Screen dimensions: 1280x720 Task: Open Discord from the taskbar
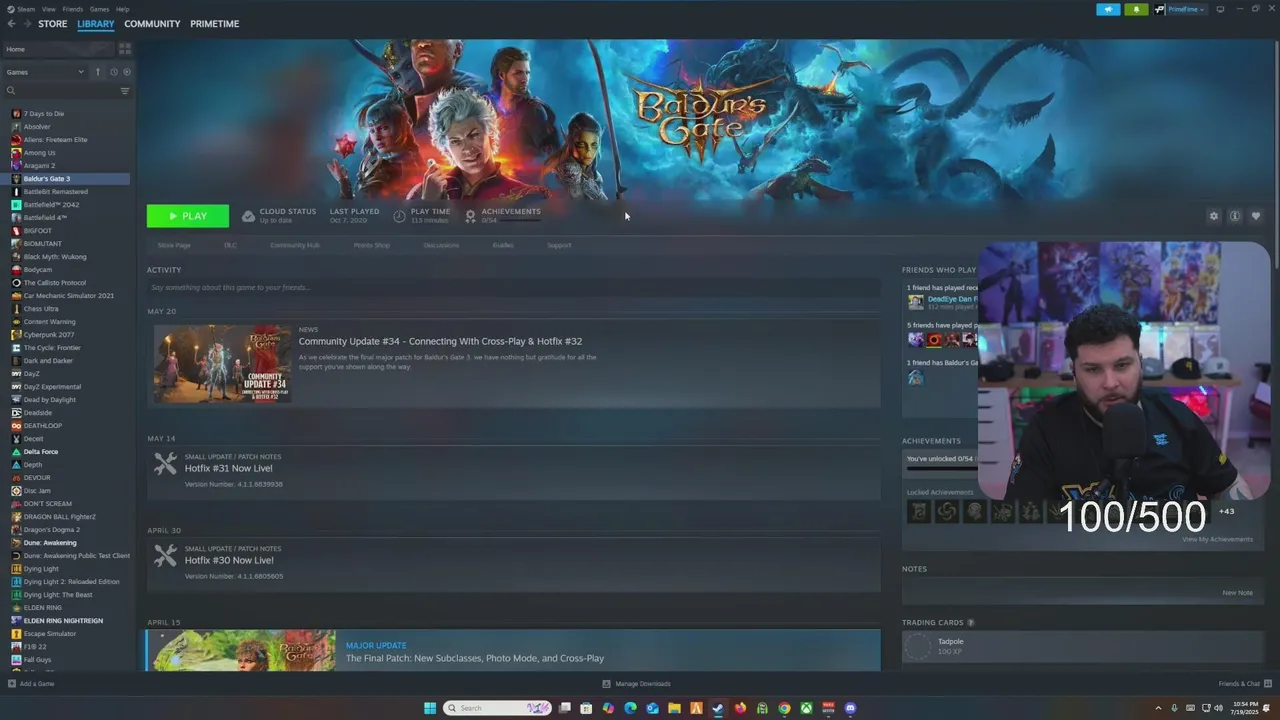click(850, 708)
